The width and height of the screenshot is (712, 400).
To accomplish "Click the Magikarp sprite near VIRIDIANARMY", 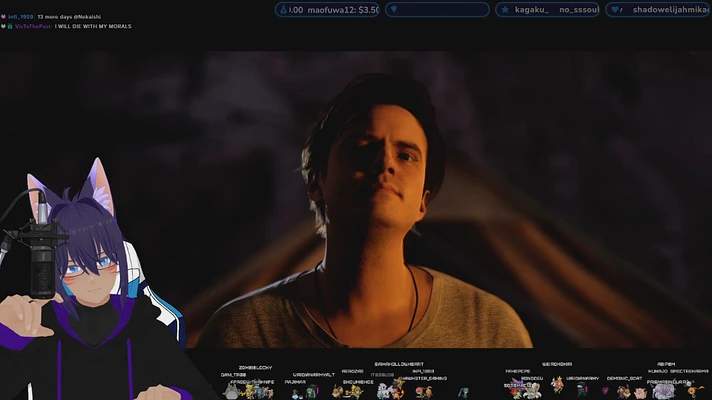I will [x=557, y=385].
